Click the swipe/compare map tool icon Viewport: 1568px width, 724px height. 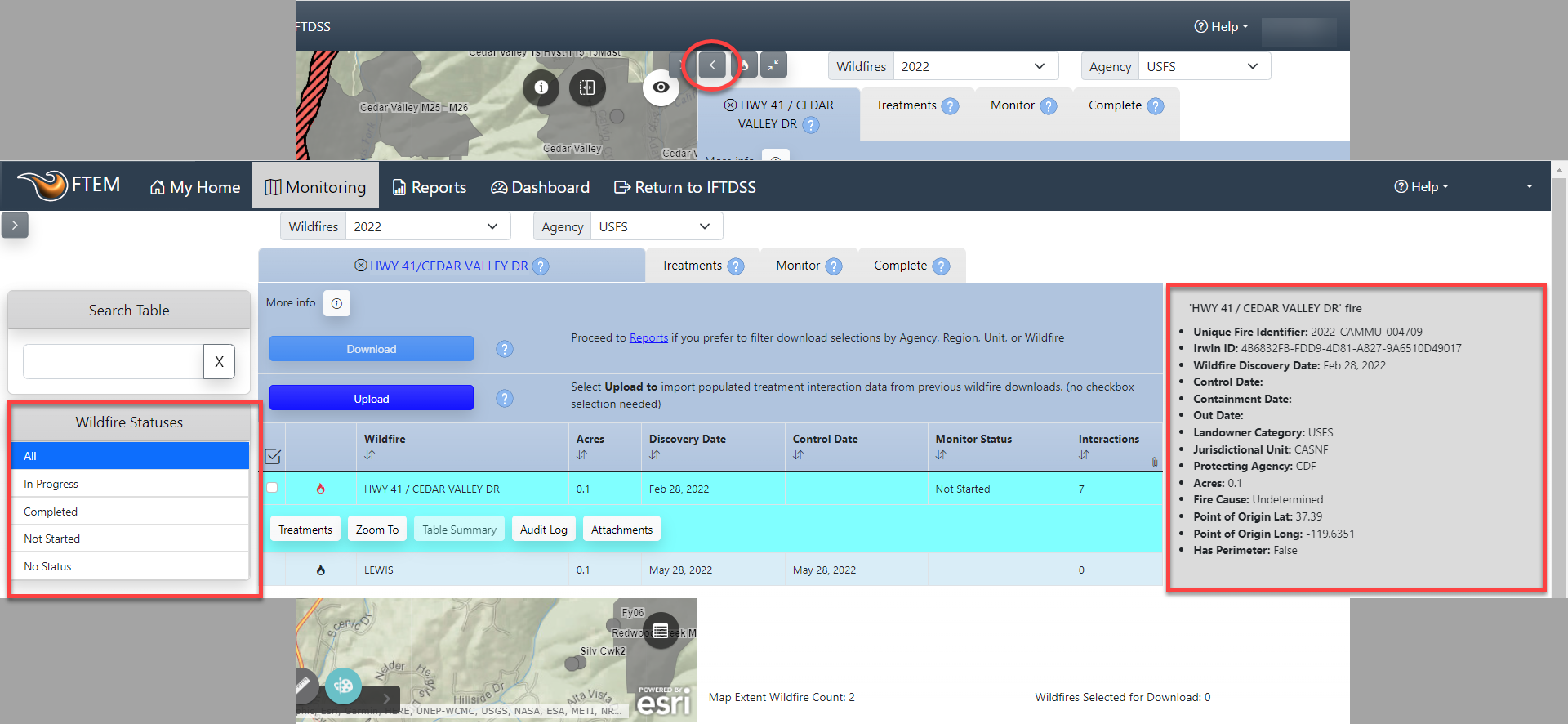coord(587,87)
